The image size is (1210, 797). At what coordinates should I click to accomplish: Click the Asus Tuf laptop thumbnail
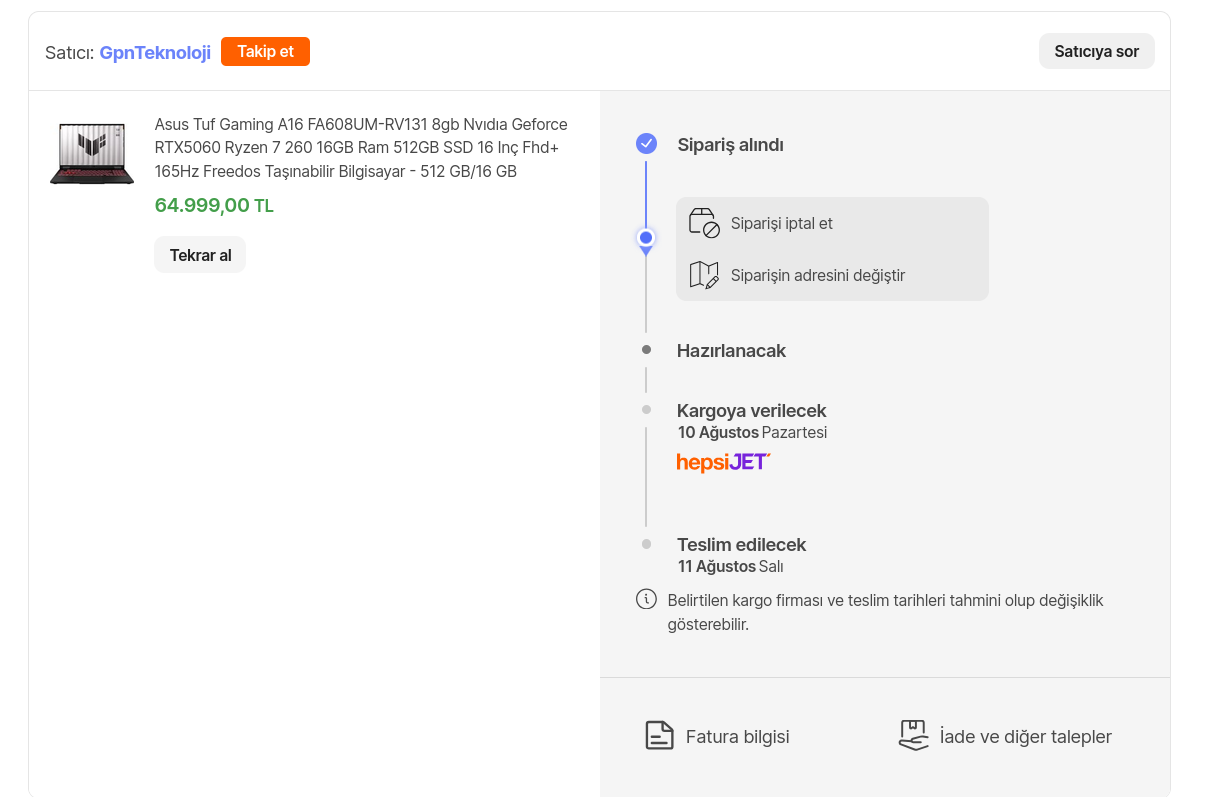click(92, 154)
